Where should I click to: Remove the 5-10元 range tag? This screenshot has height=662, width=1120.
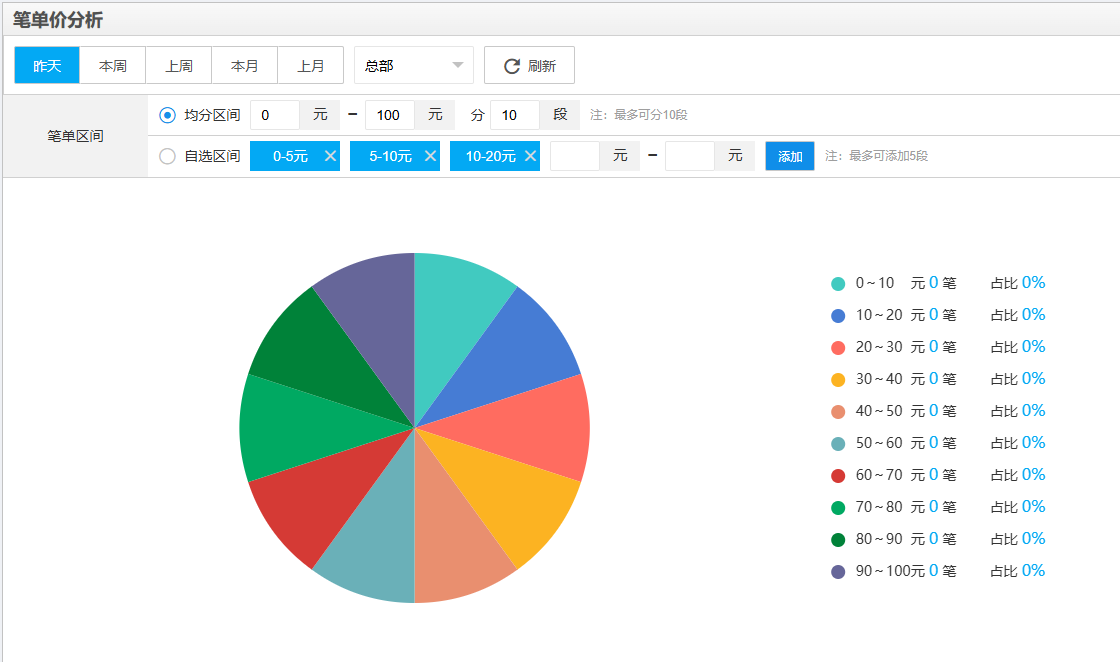coord(430,156)
